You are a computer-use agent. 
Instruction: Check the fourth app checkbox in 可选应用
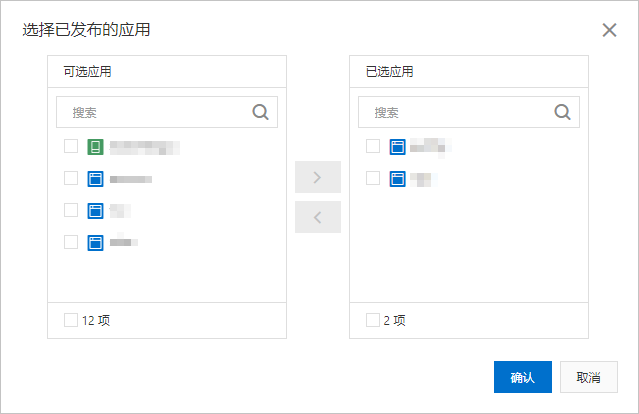point(71,242)
